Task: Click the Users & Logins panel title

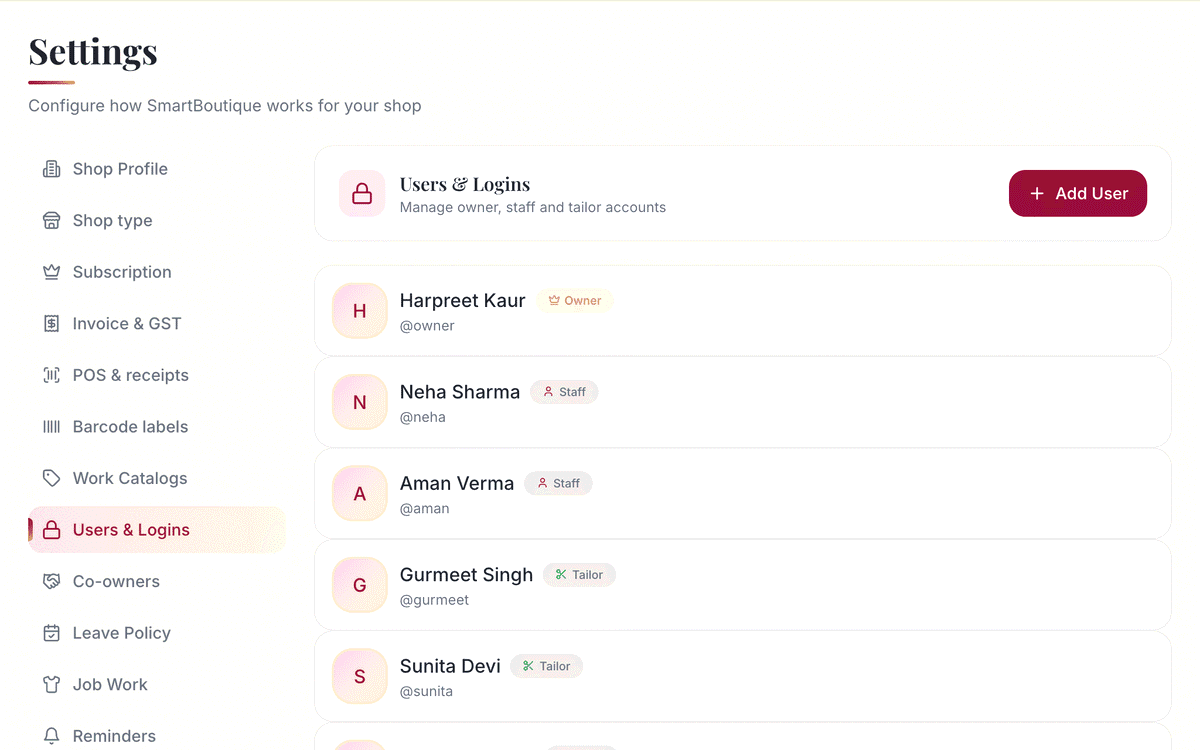Action: [x=465, y=184]
